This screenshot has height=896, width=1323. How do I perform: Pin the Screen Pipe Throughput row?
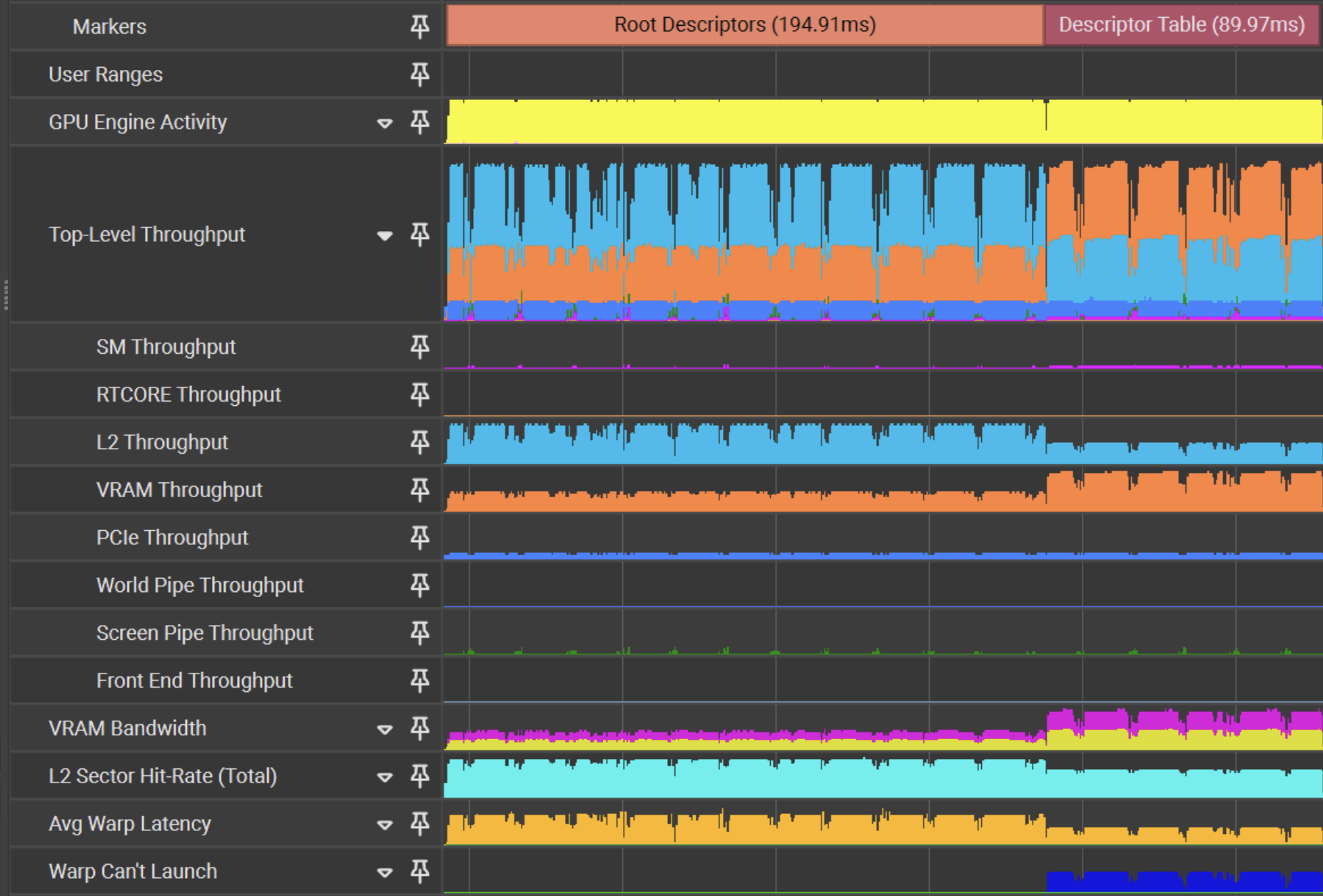[420, 633]
